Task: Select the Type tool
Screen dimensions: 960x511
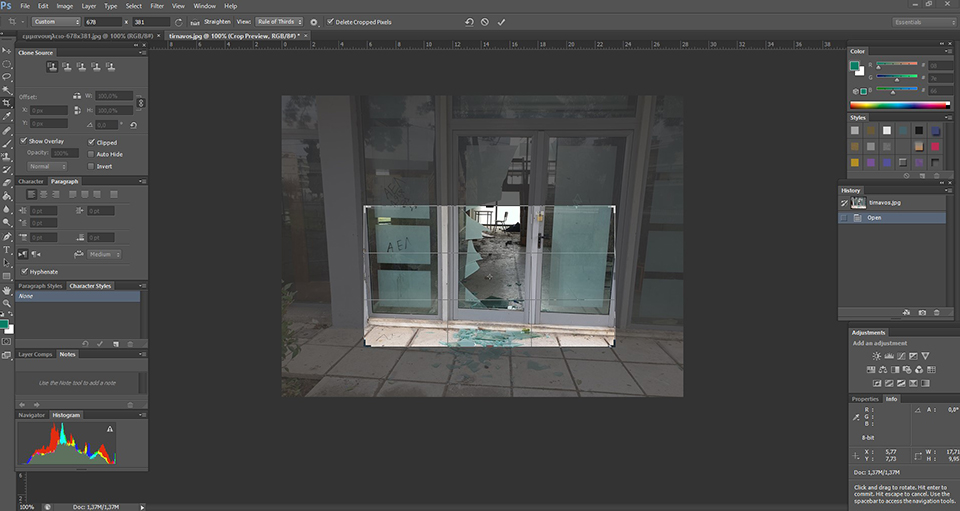Action: (7, 249)
